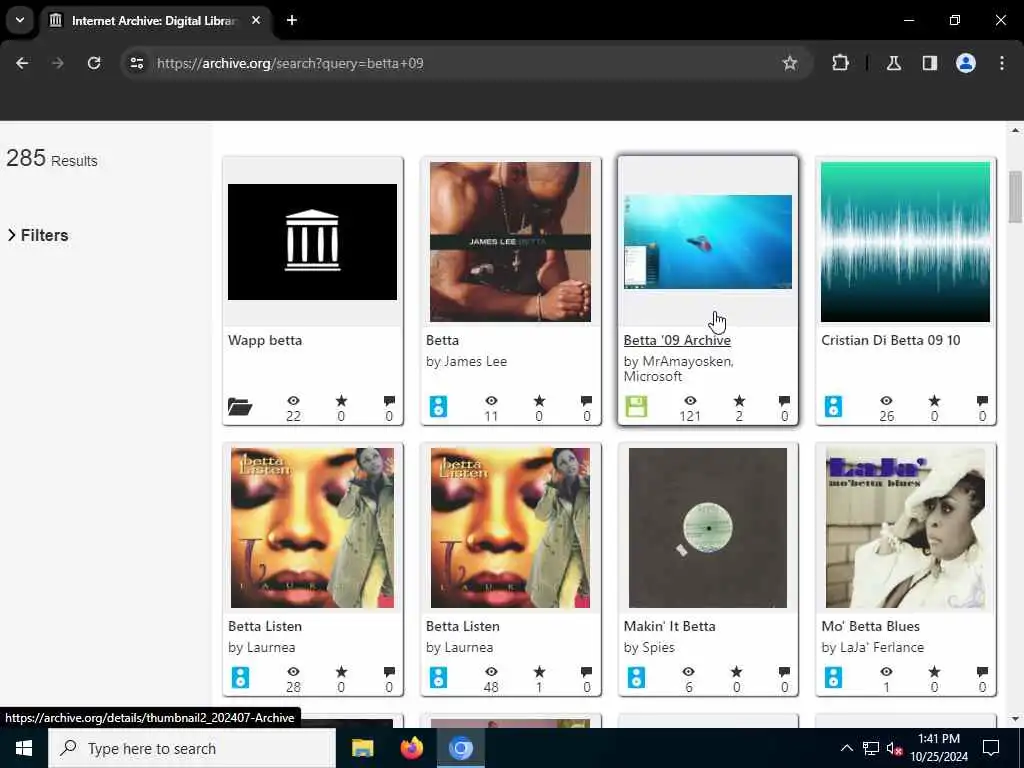The height and width of the screenshot is (768, 1024).
Task: Close the Internet Archive tab
Action: pos(256,20)
